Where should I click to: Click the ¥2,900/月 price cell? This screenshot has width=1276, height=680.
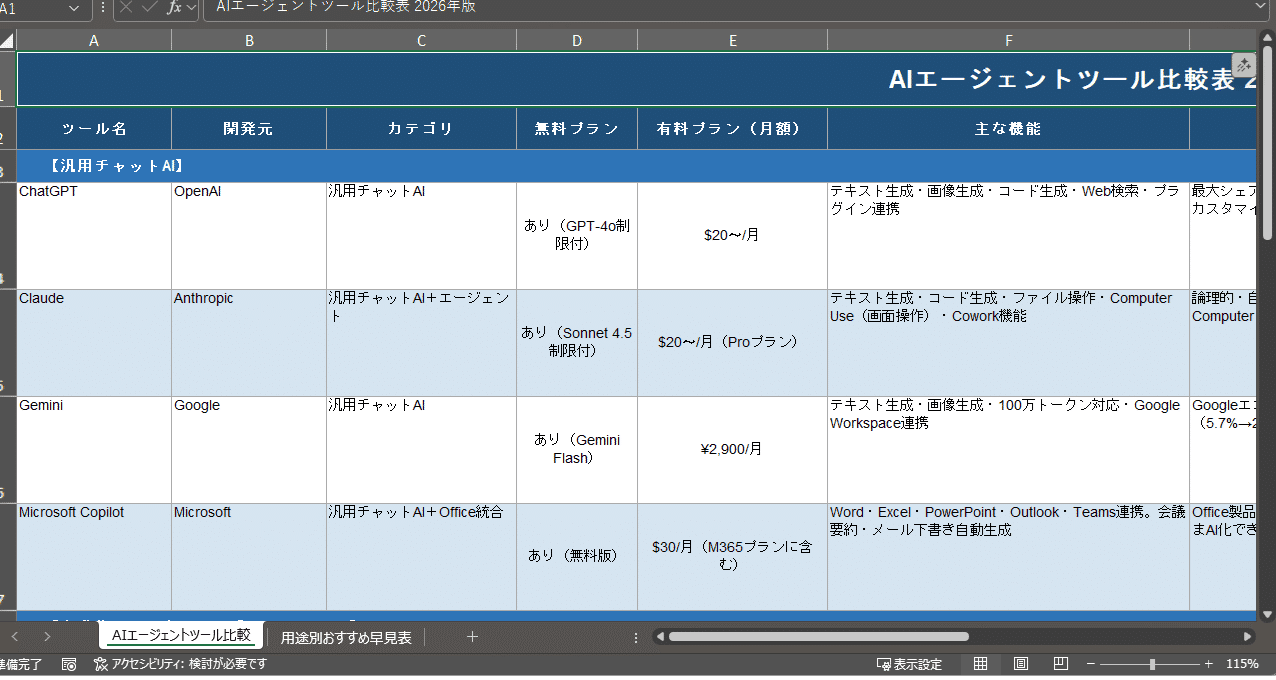coord(732,450)
